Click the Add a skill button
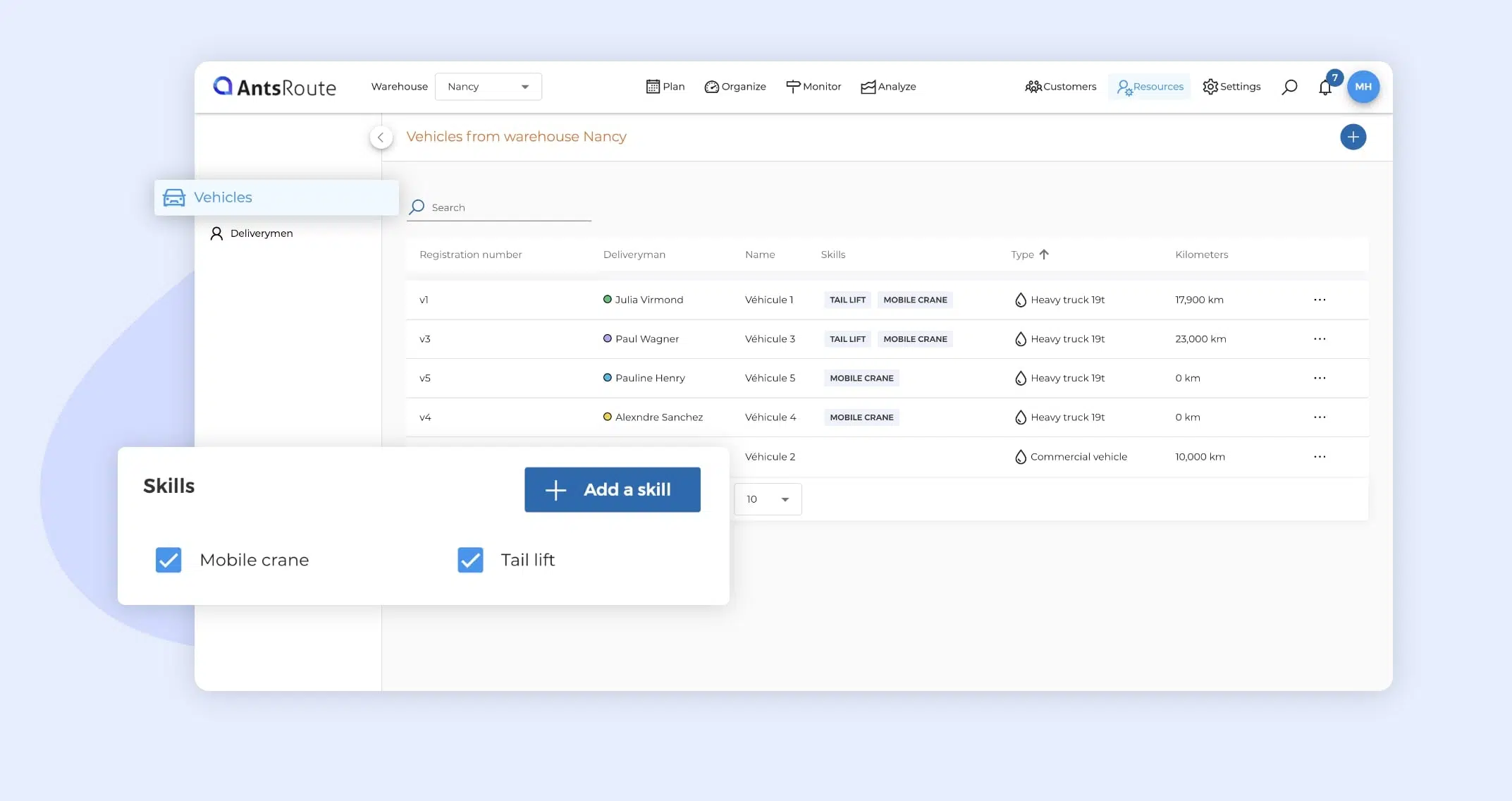This screenshot has width=1512, height=801. [x=612, y=489]
